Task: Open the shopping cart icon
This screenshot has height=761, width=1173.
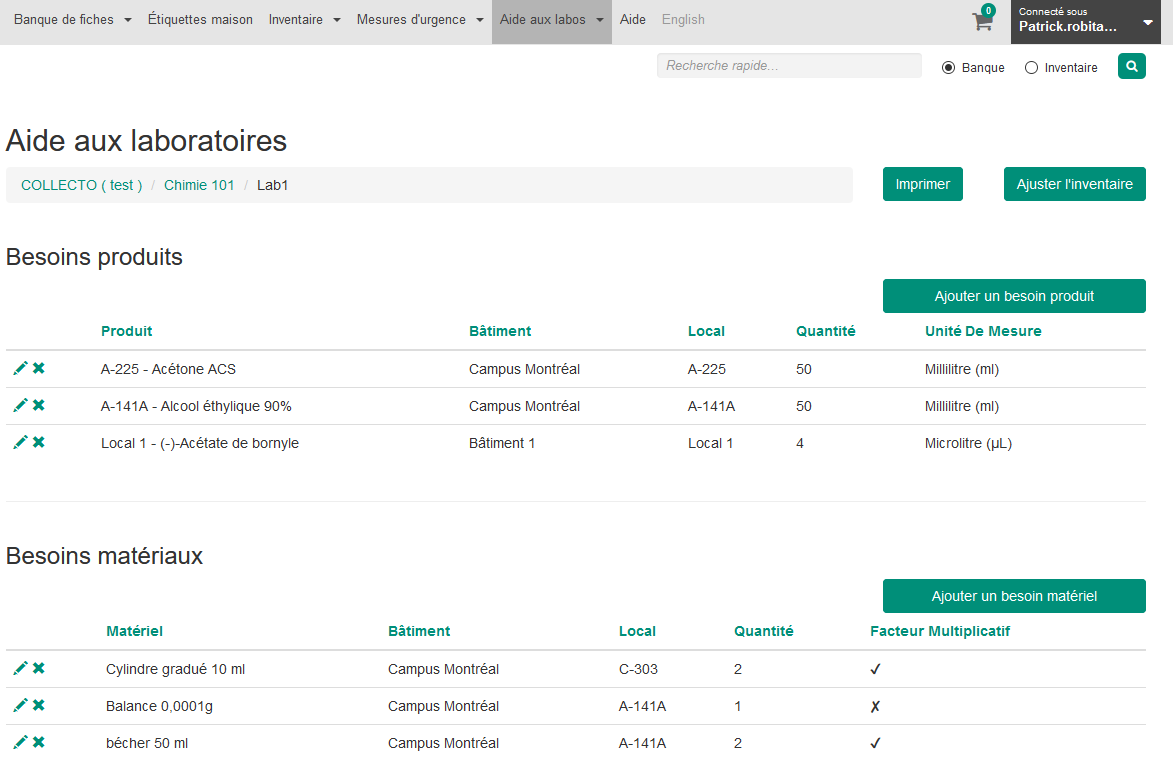Action: pos(983,21)
